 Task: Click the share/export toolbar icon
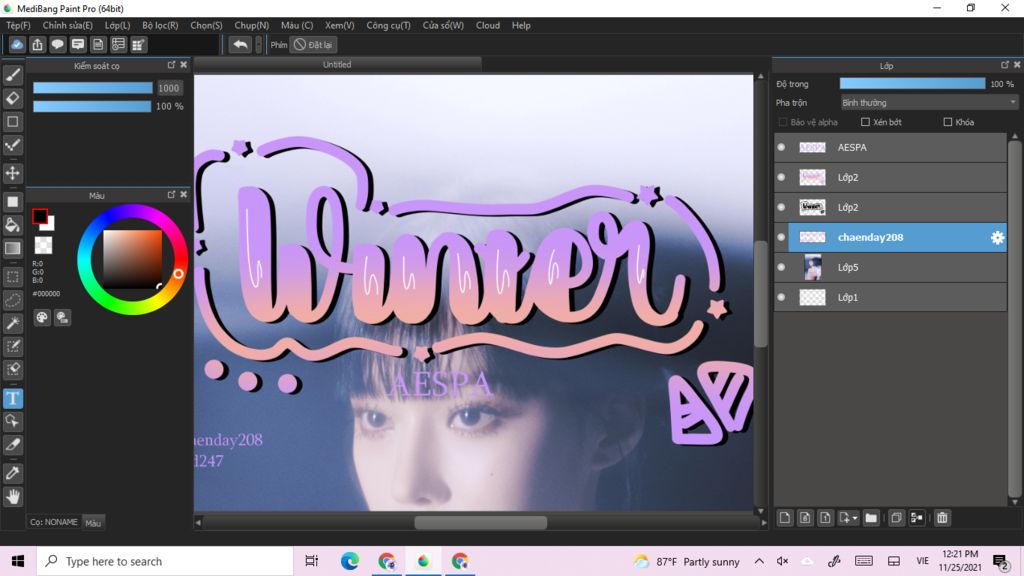[37, 44]
